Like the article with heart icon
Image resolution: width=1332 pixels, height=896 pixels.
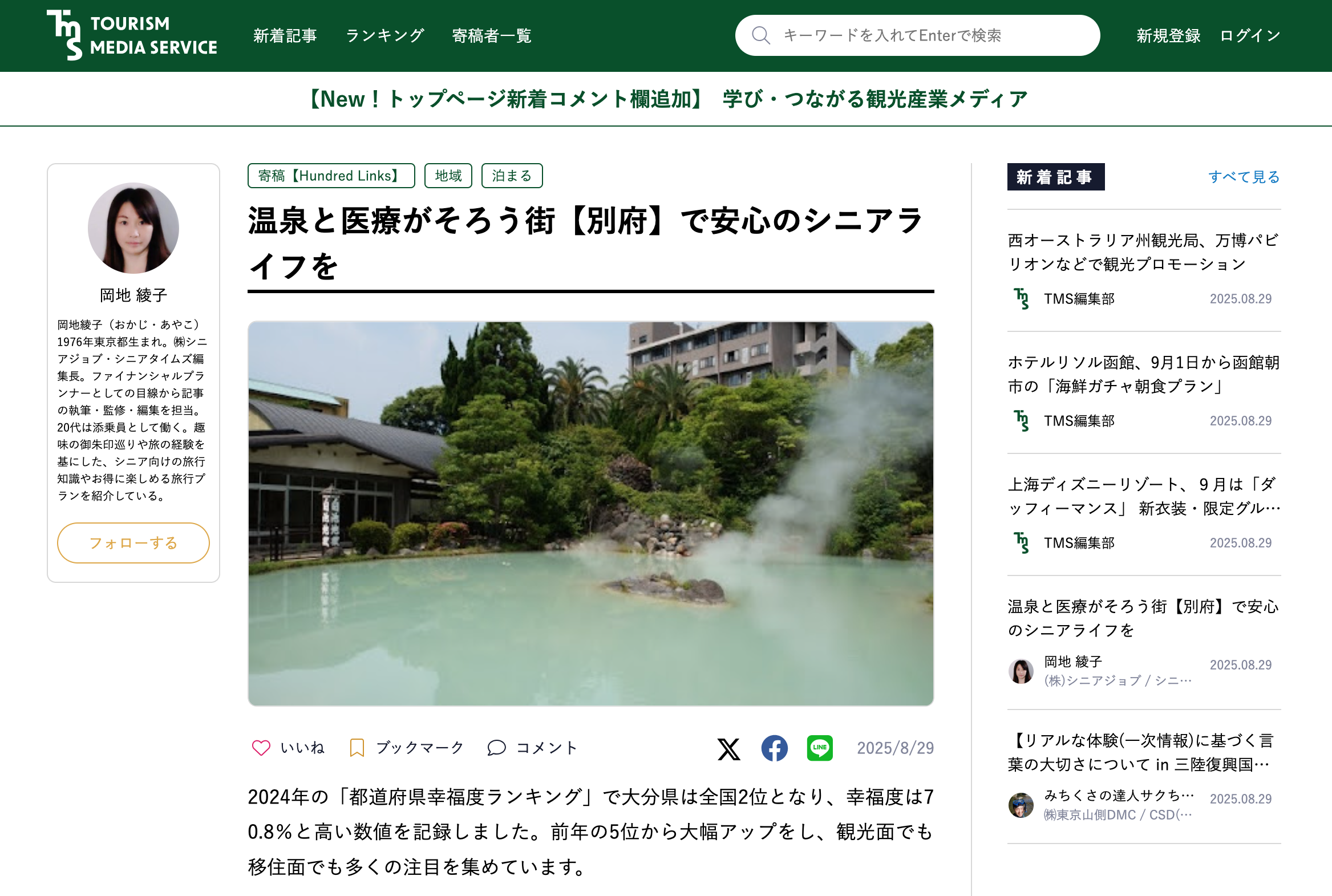point(261,748)
